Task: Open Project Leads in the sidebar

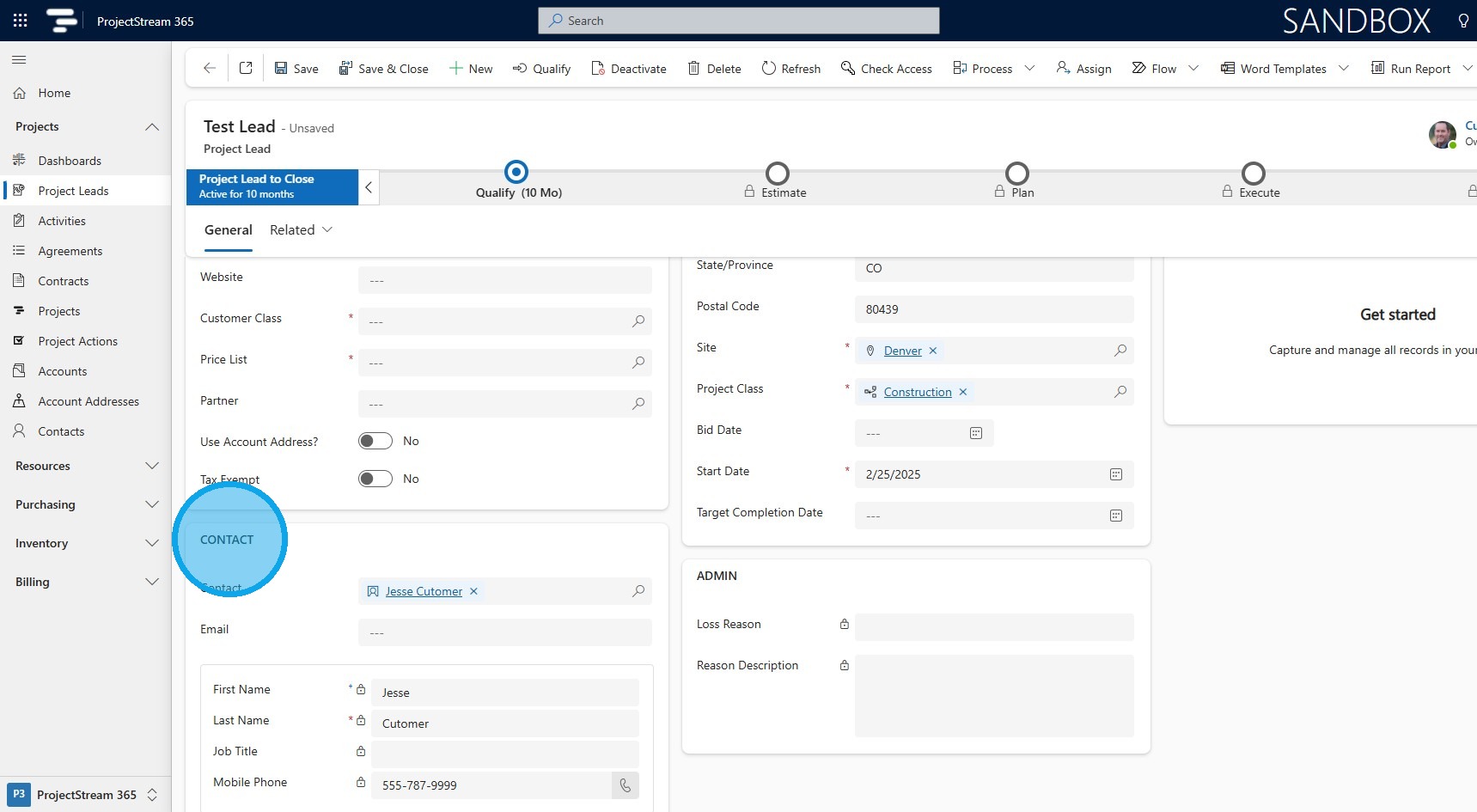Action: tap(73, 191)
